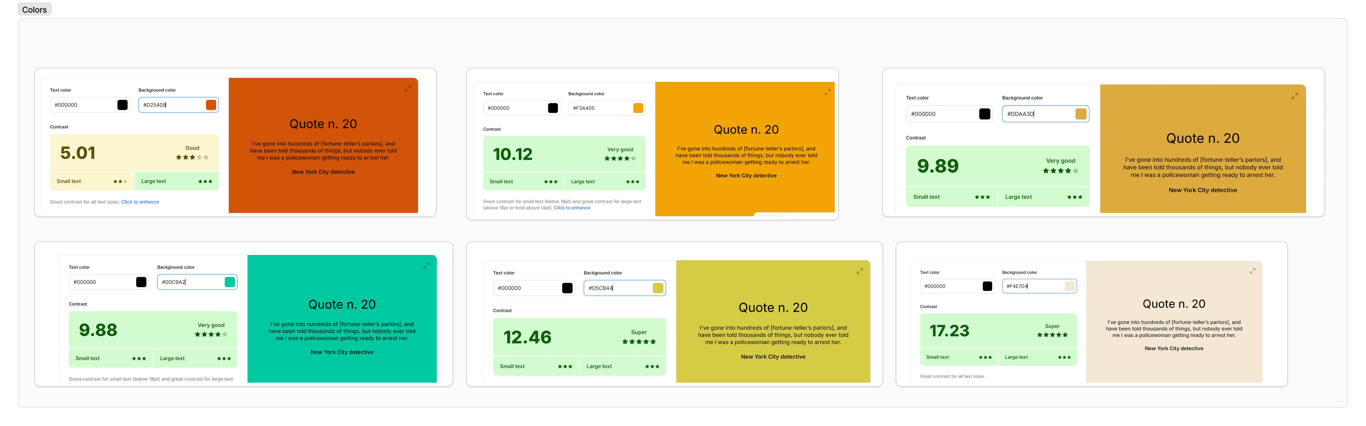Expand preview on the olive D5CB44 card

pyautogui.click(x=860, y=271)
